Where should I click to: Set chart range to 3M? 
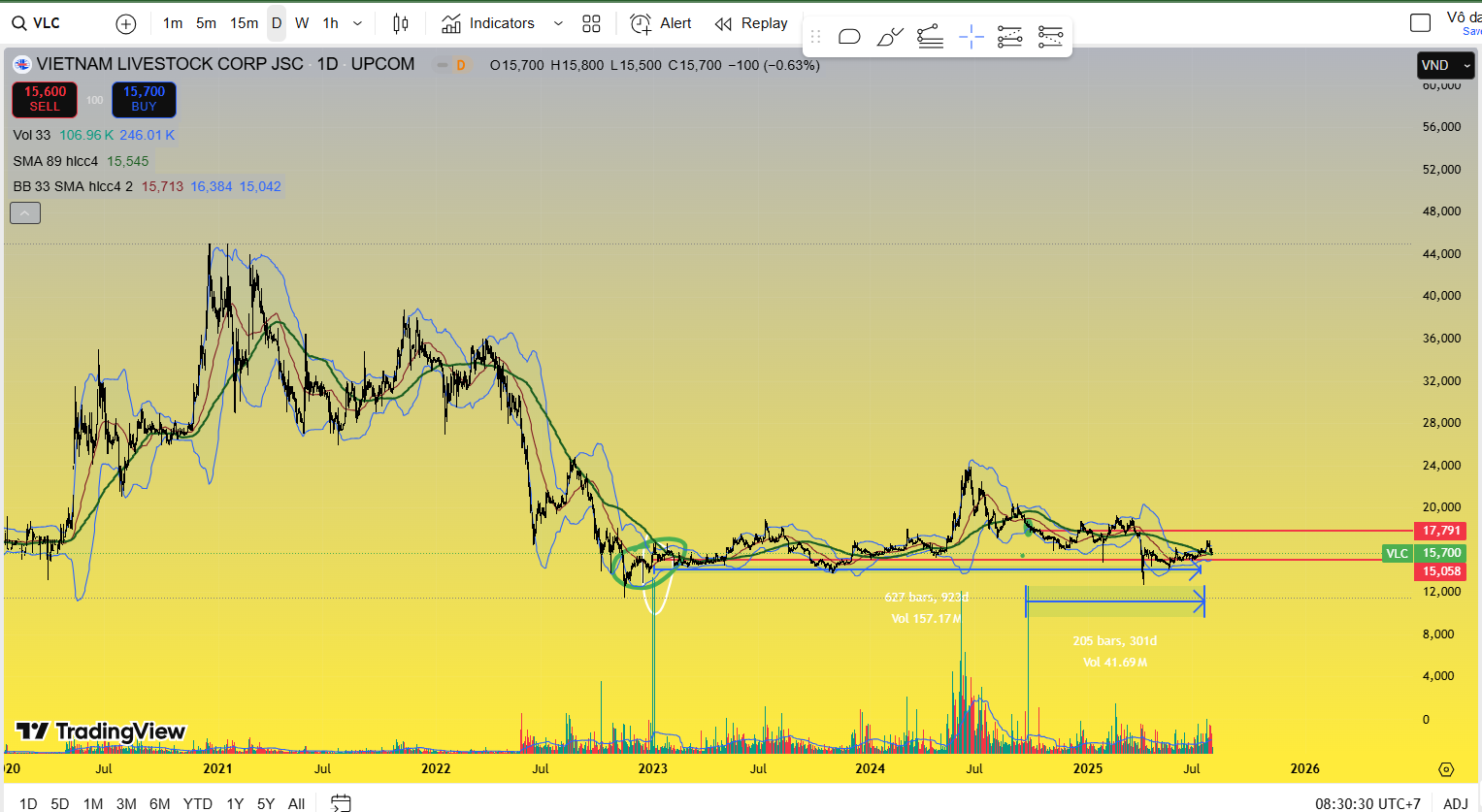pyautogui.click(x=126, y=803)
